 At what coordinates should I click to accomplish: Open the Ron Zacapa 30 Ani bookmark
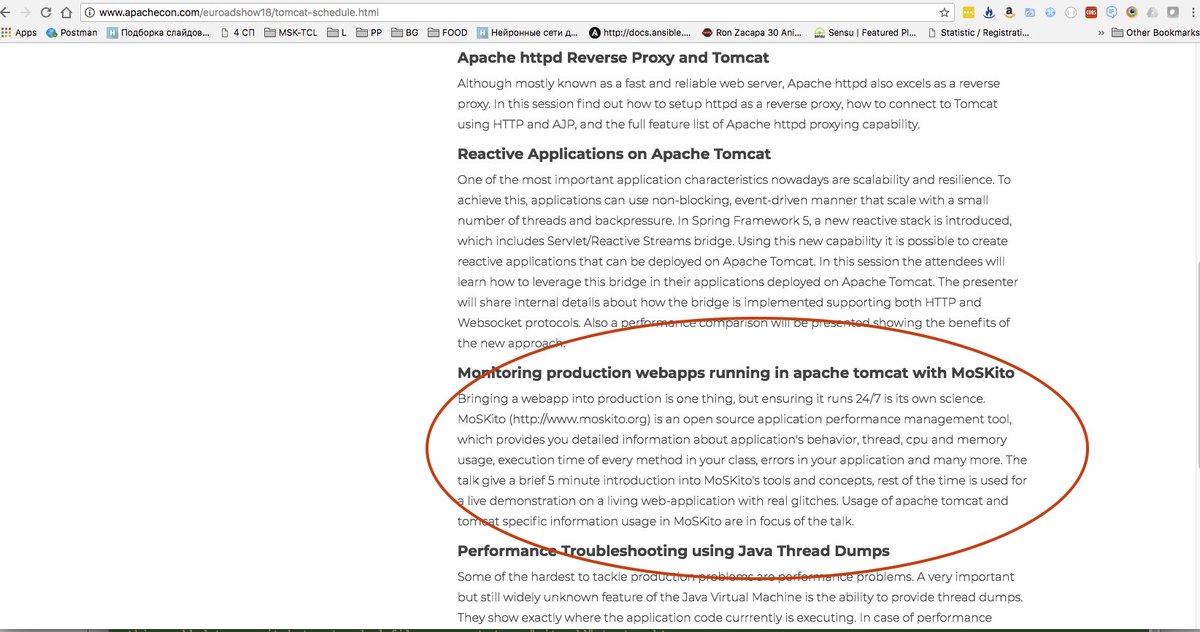(x=753, y=32)
